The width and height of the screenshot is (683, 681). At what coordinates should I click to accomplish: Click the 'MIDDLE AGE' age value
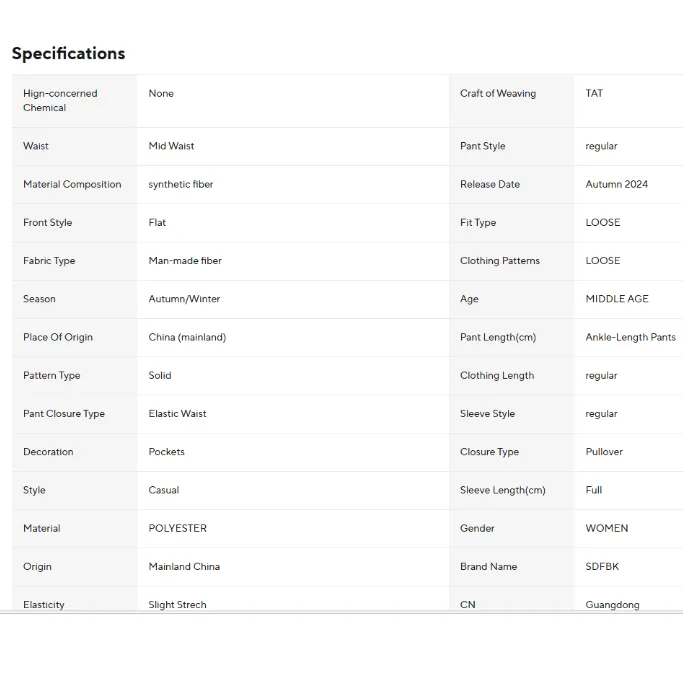click(x=616, y=299)
